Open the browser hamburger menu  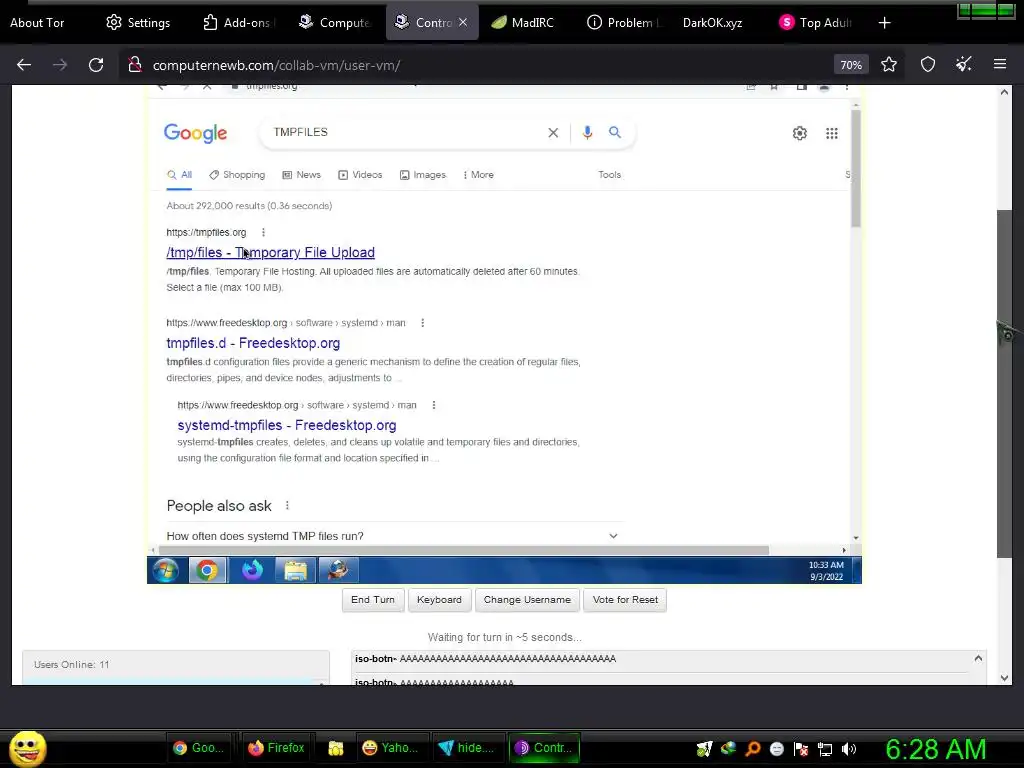point(1000,64)
